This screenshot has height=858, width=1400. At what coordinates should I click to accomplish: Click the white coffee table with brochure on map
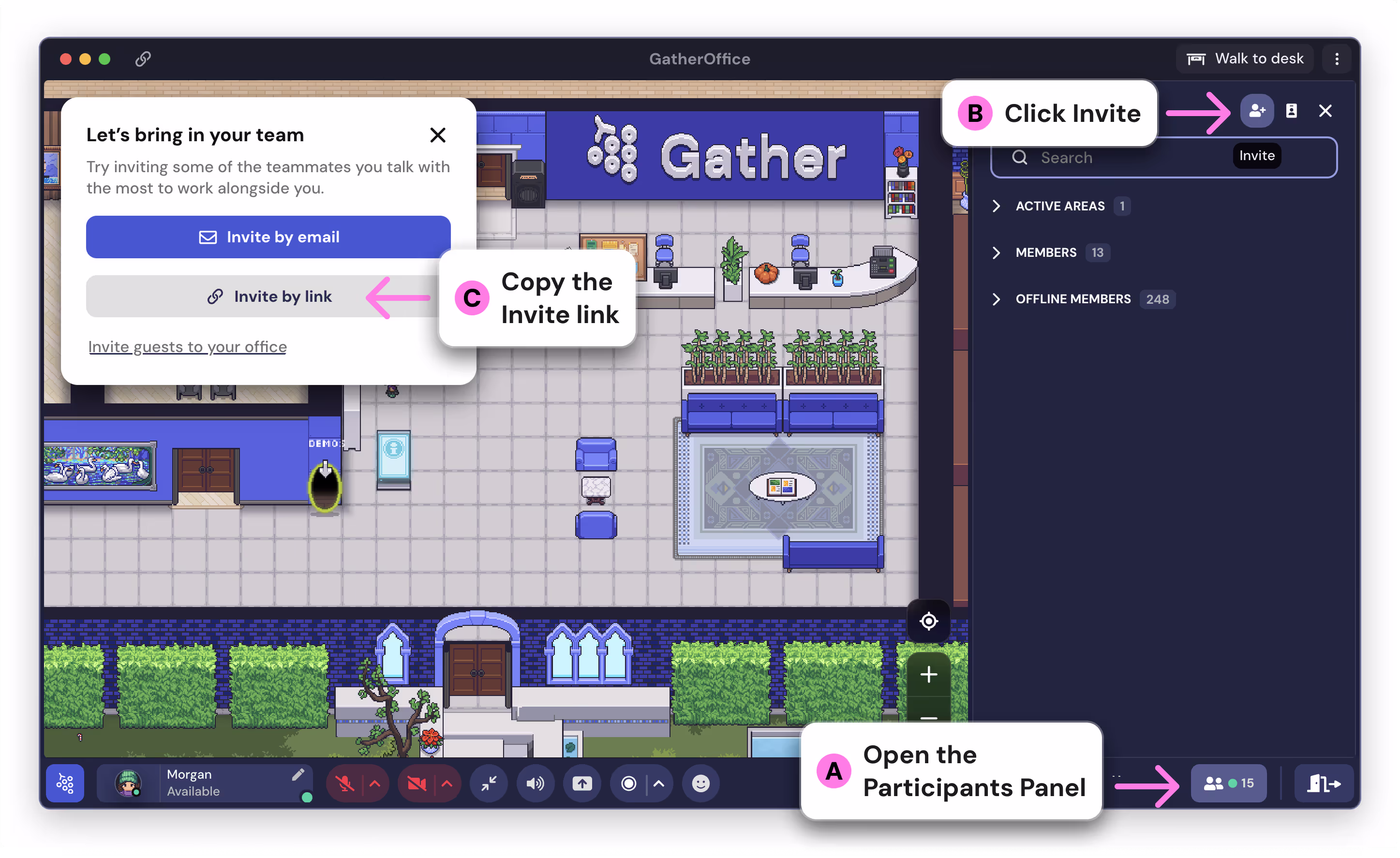[782, 487]
